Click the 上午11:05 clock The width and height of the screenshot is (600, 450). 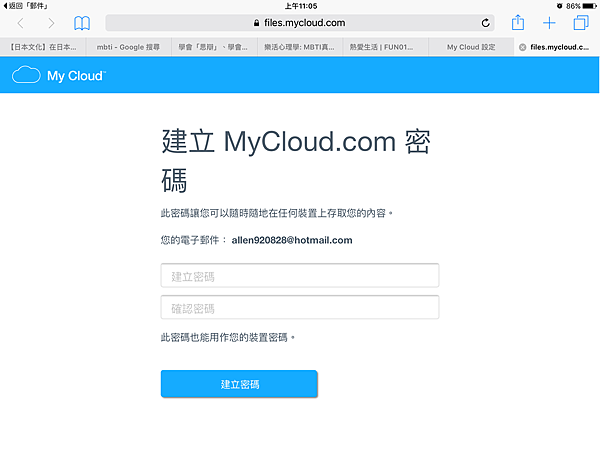pos(301,6)
